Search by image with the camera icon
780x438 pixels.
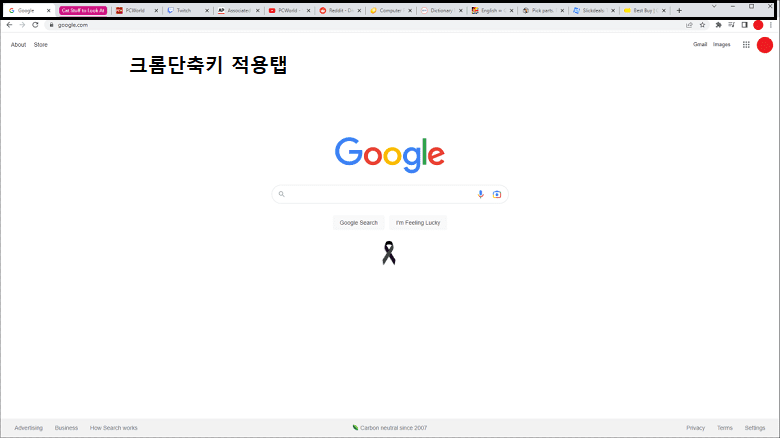pos(497,194)
